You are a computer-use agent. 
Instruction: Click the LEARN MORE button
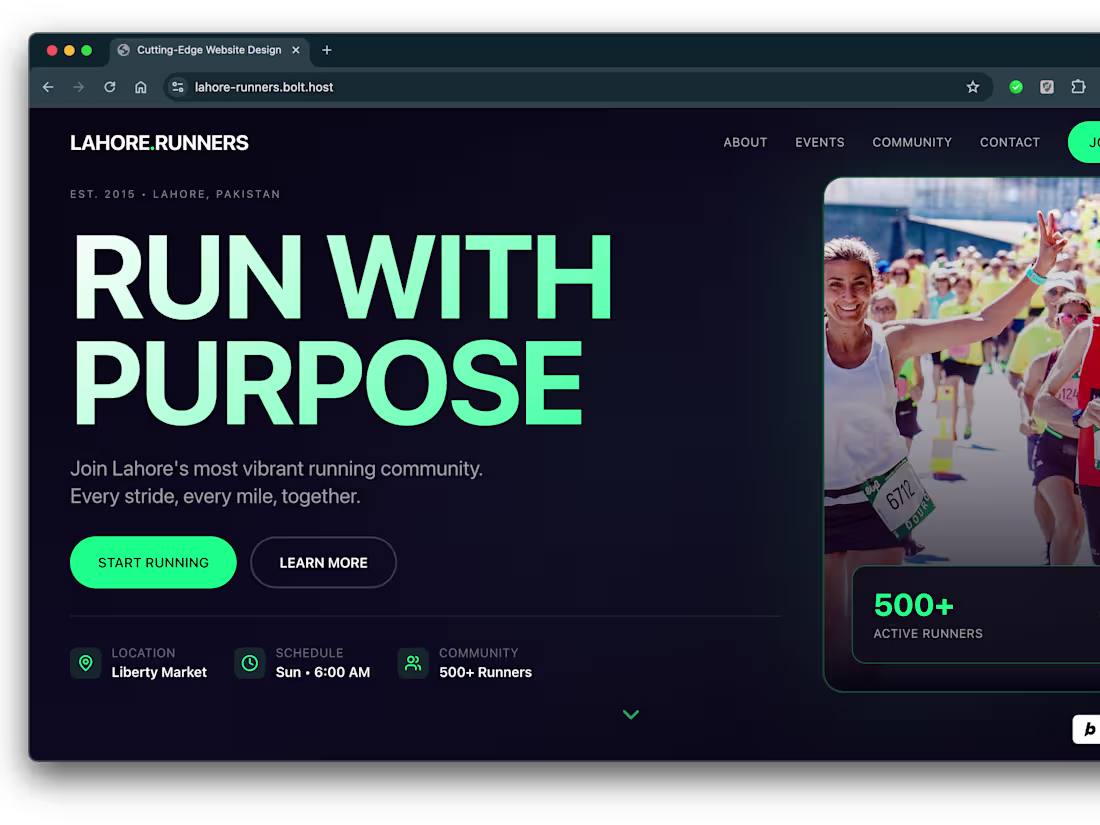(x=323, y=562)
